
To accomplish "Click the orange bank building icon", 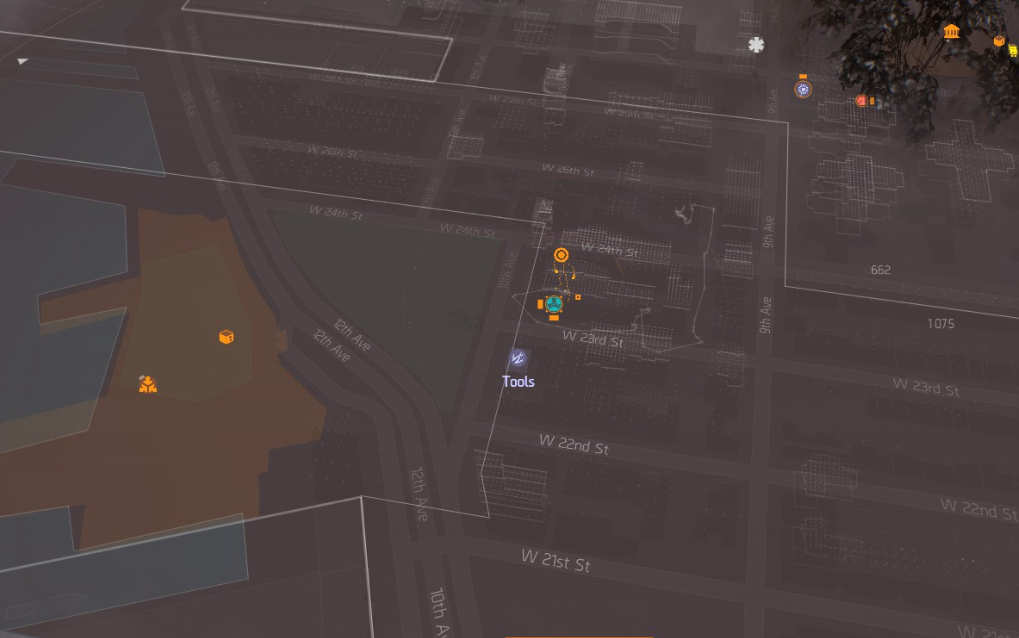I will pyautogui.click(x=951, y=31).
